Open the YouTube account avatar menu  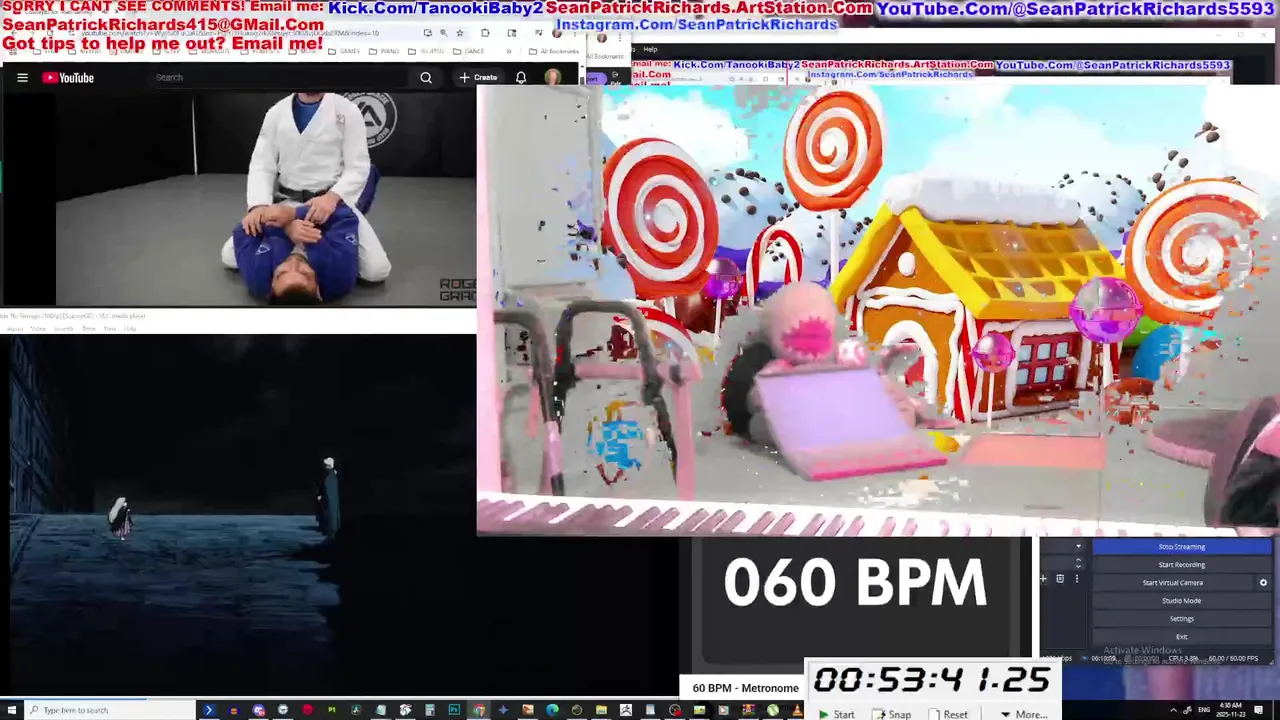(552, 77)
